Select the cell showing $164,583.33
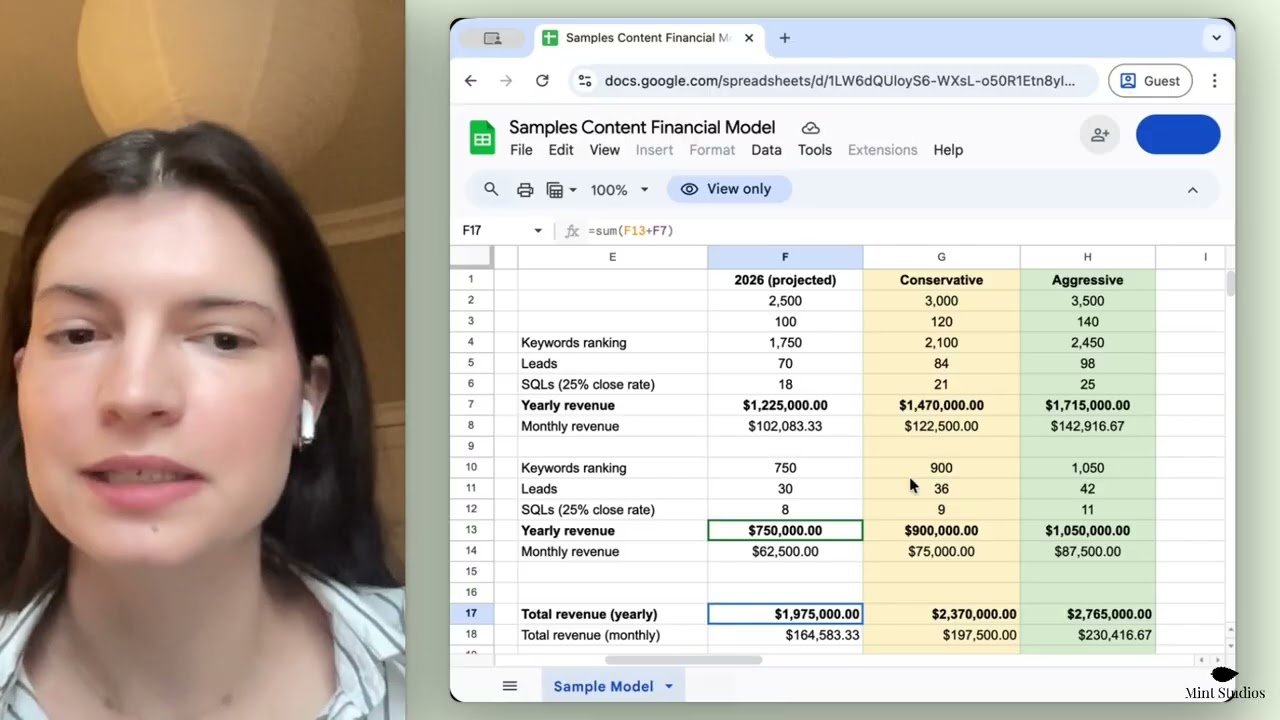 (x=785, y=635)
